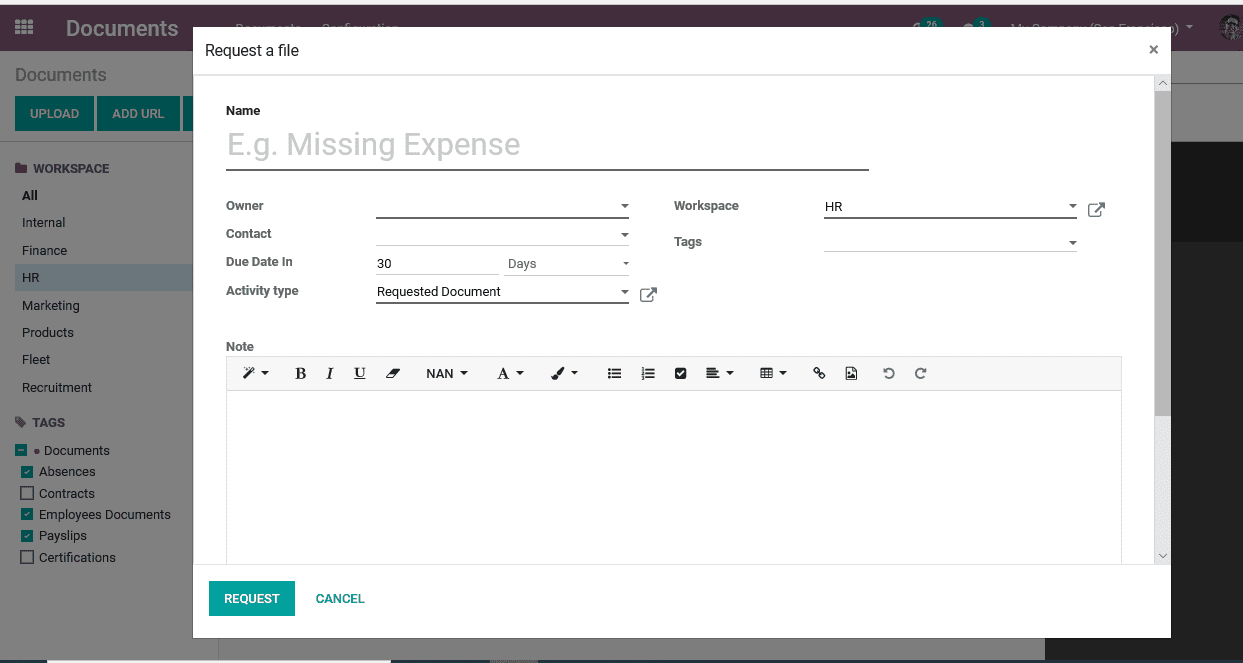Open the magic wand style dropdown
Viewport: 1243px width, 663px height.
255,373
